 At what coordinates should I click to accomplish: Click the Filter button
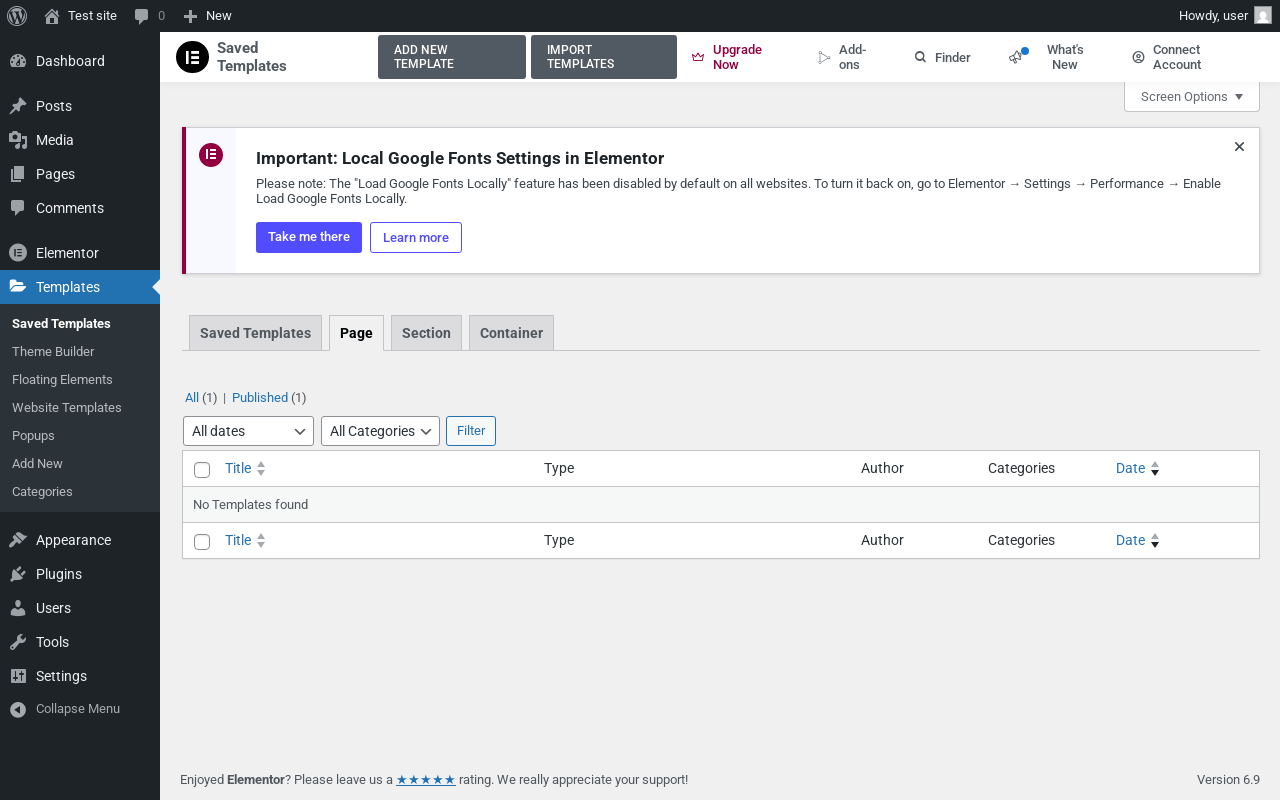[x=471, y=431]
